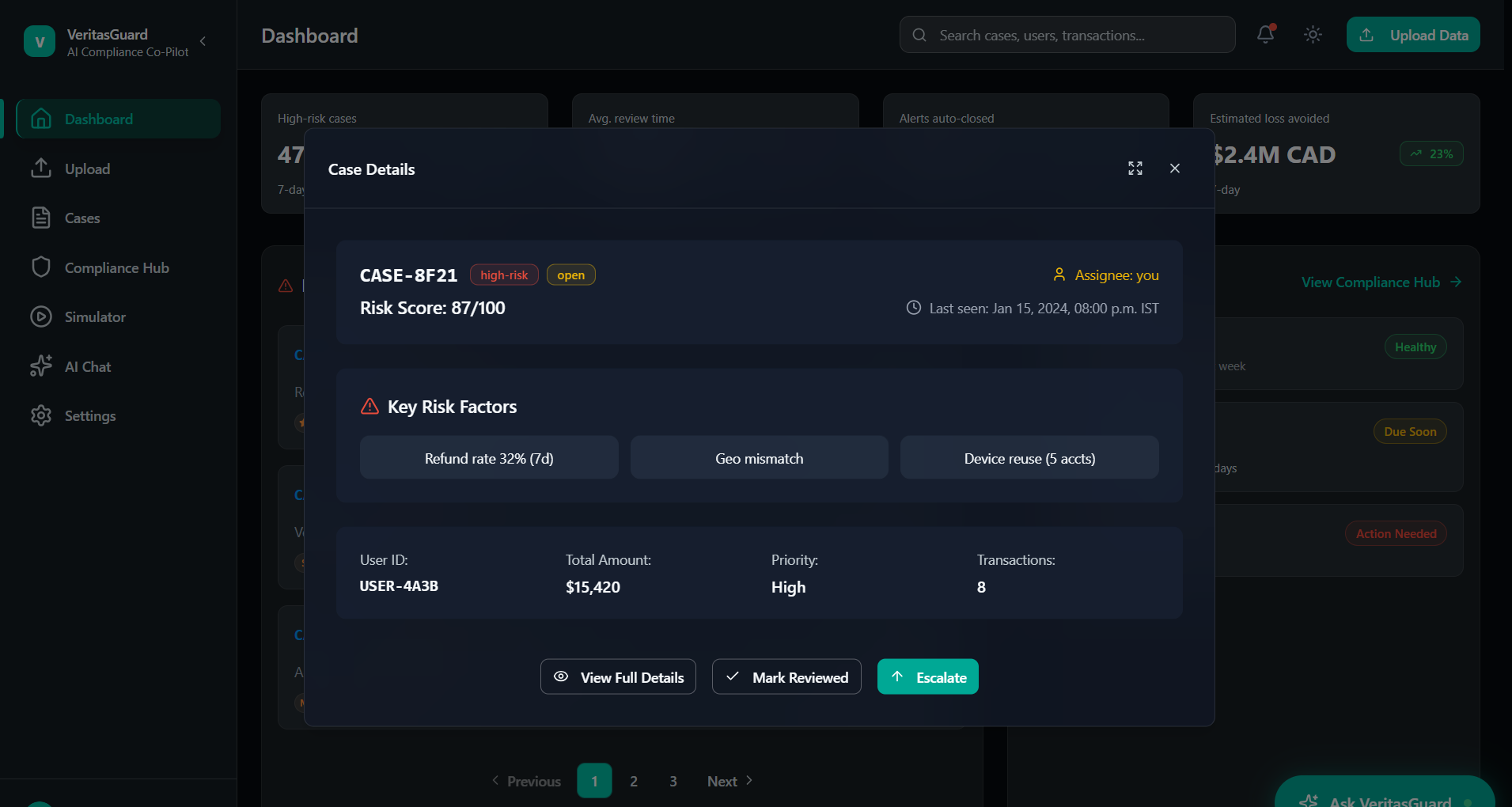Click the Healthy status badge
Screen dimensions: 1512x807
(1415, 347)
